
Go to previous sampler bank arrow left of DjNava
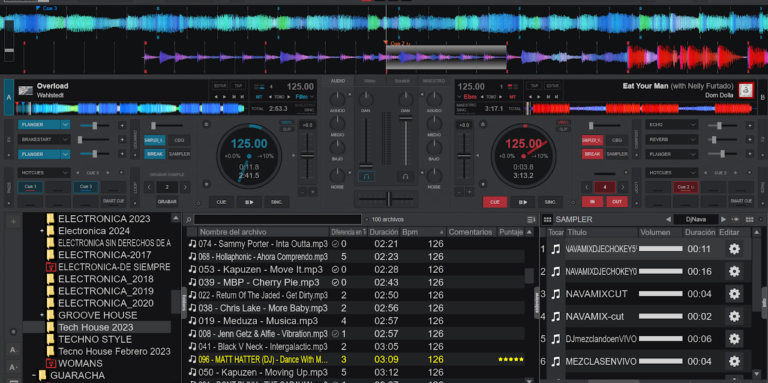point(668,219)
